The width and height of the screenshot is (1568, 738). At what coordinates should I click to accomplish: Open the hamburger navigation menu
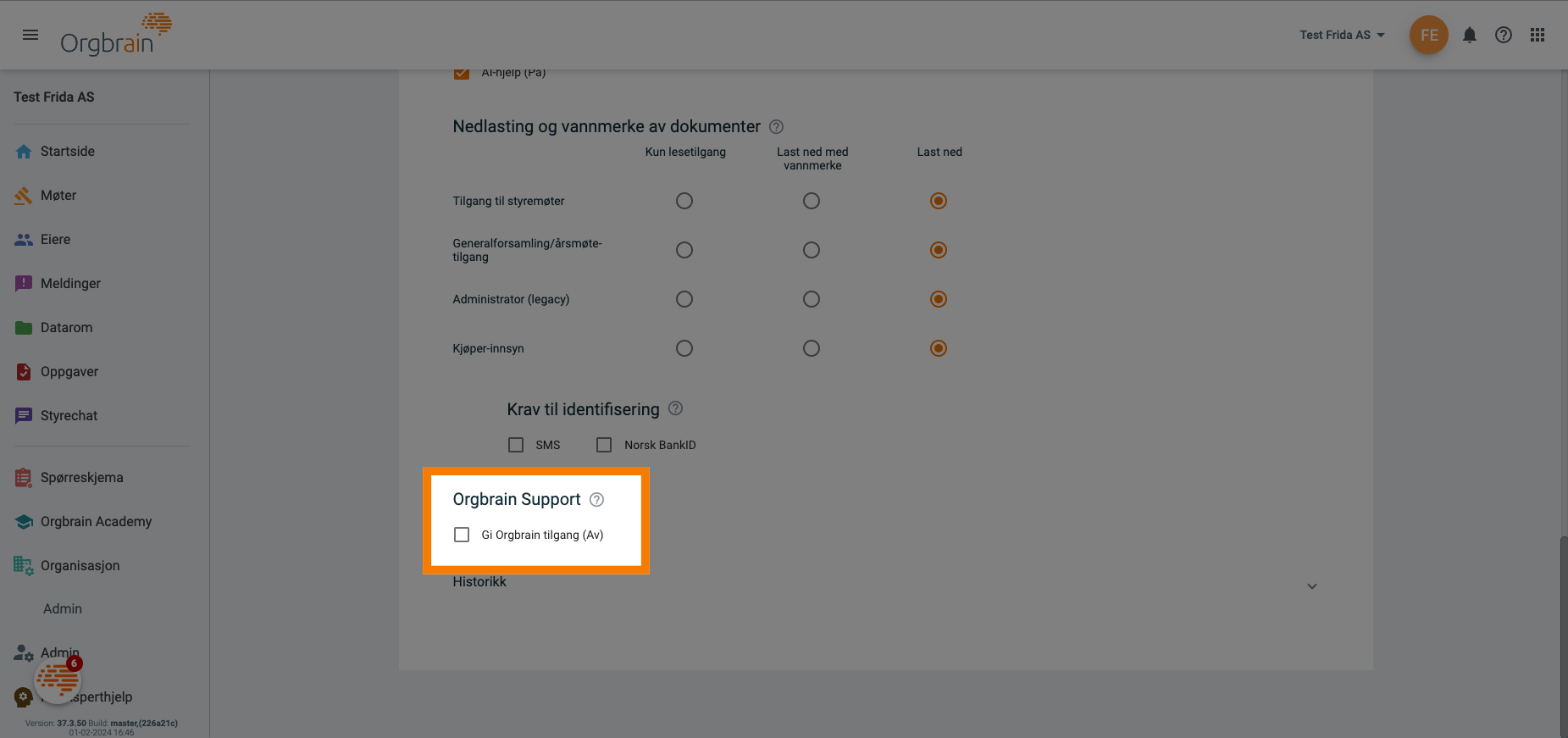(x=30, y=35)
